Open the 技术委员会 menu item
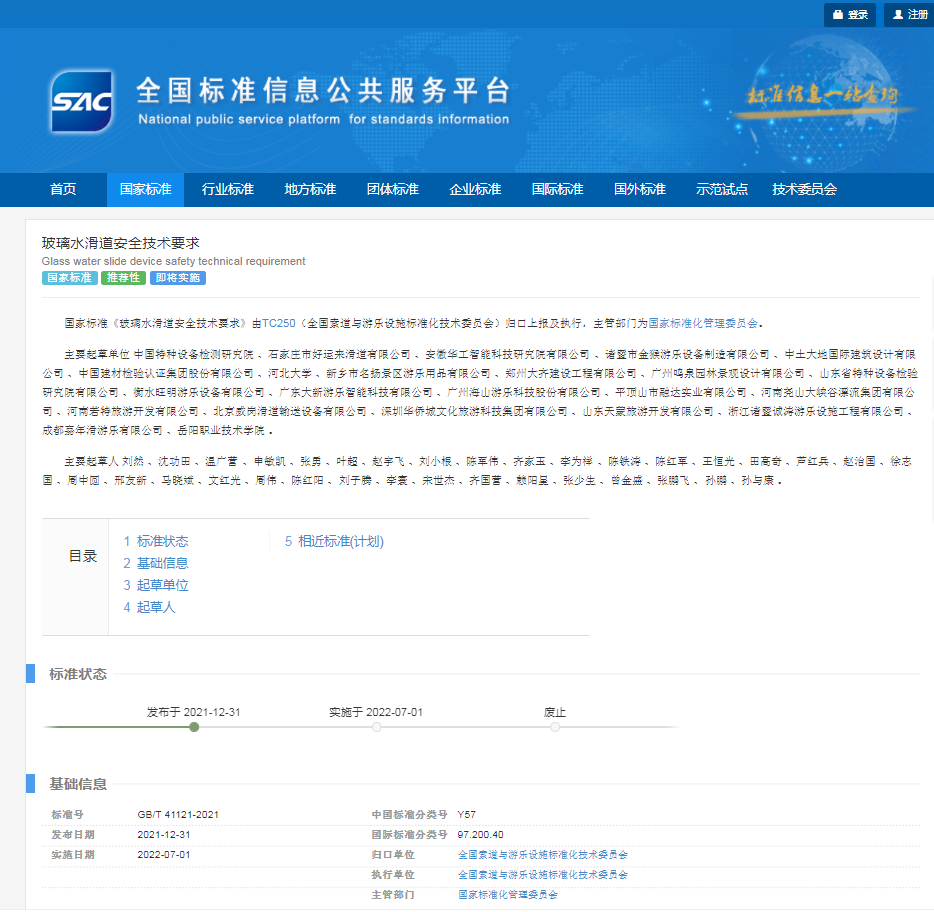 [x=804, y=190]
